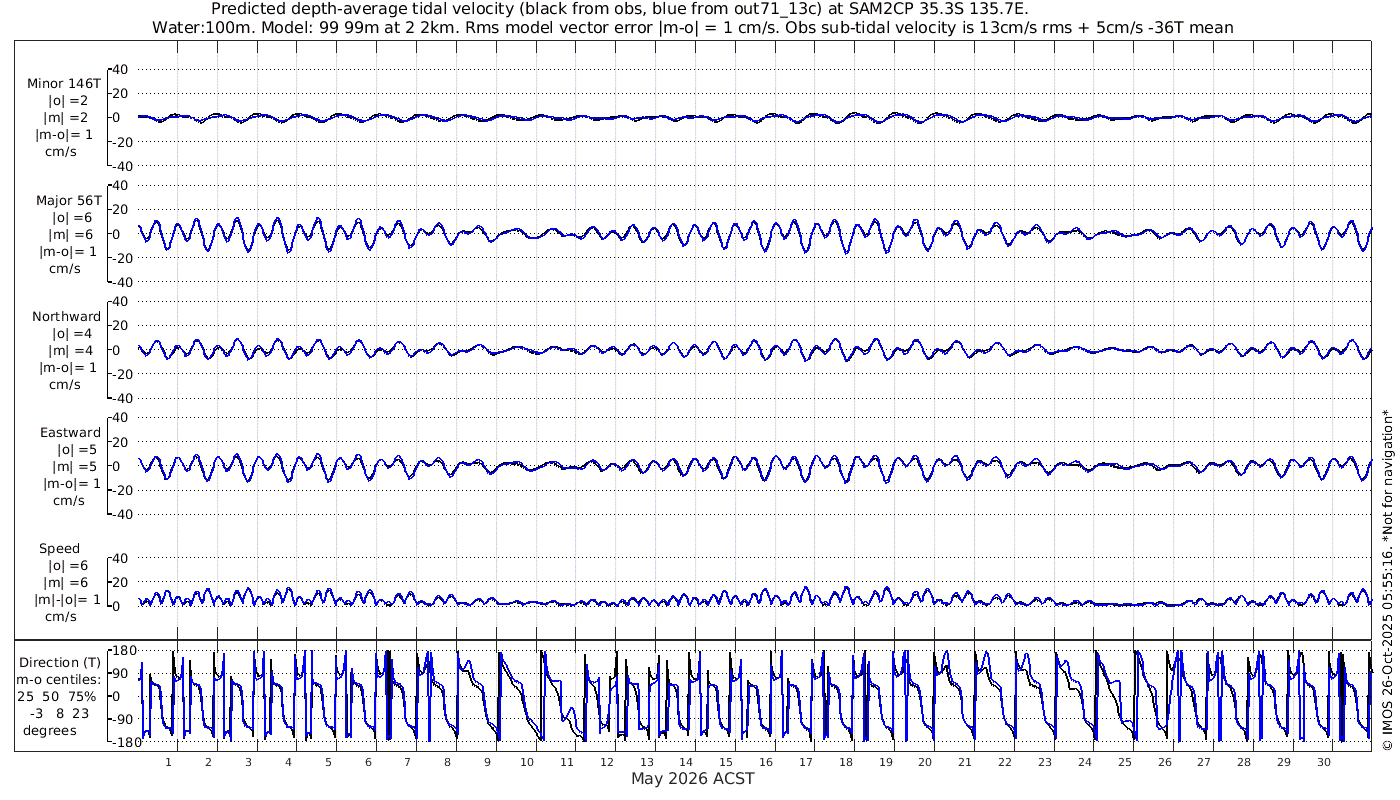Select the "cm/s" unit under Major 56T
The width and height of the screenshot is (1400, 800).
pos(66,268)
